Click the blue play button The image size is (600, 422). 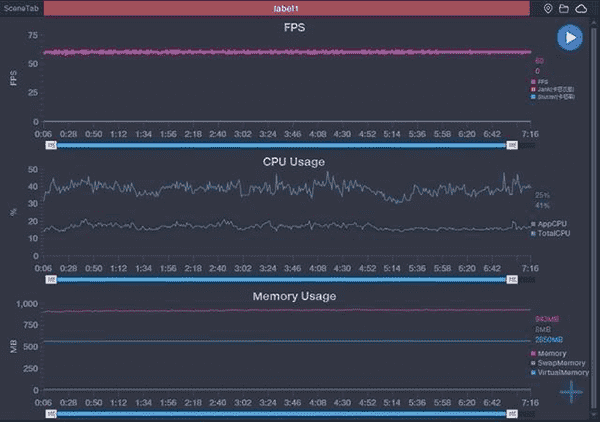pyautogui.click(x=569, y=38)
